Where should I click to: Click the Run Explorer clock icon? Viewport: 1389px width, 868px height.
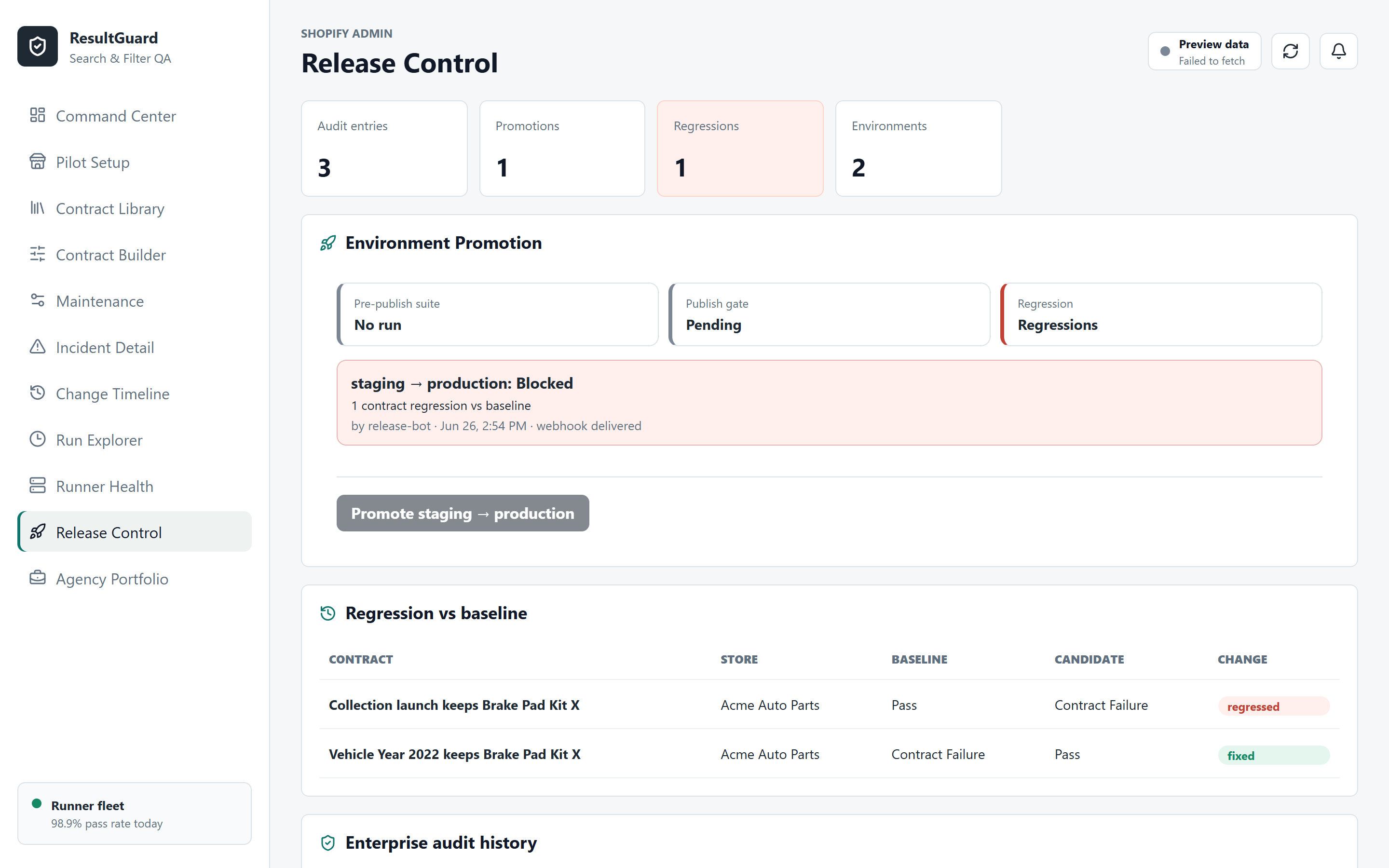37,439
